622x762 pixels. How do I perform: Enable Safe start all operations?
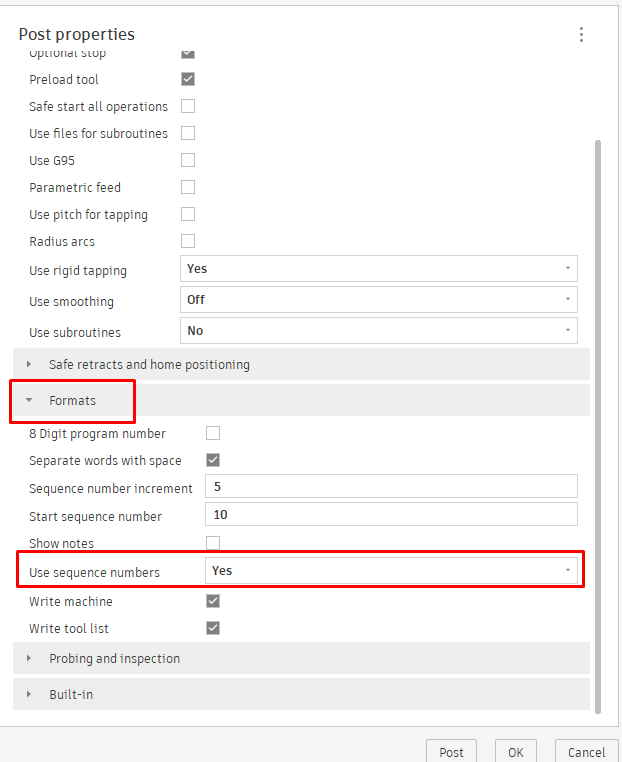[x=188, y=106]
